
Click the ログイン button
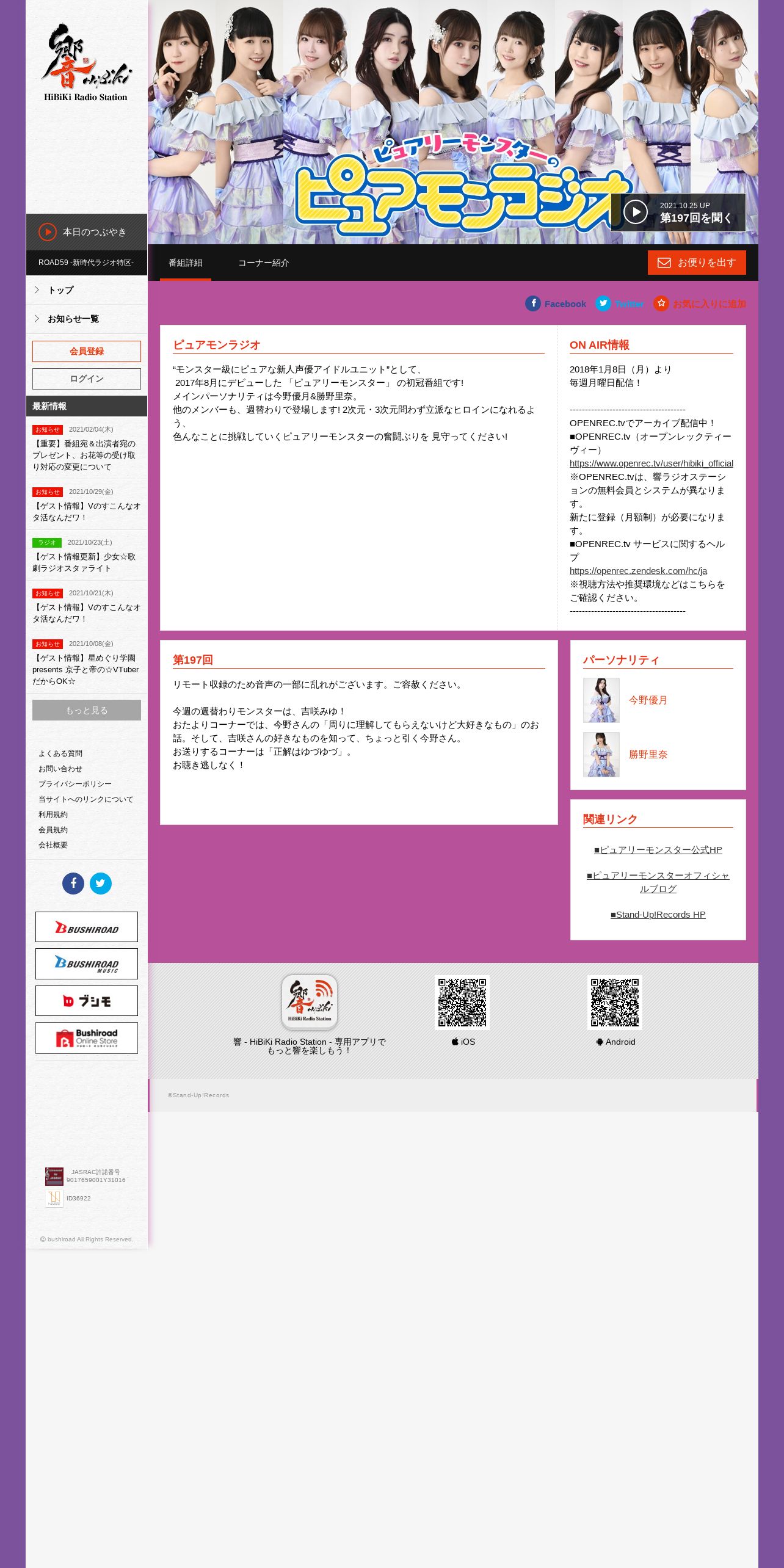click(87, 379)
